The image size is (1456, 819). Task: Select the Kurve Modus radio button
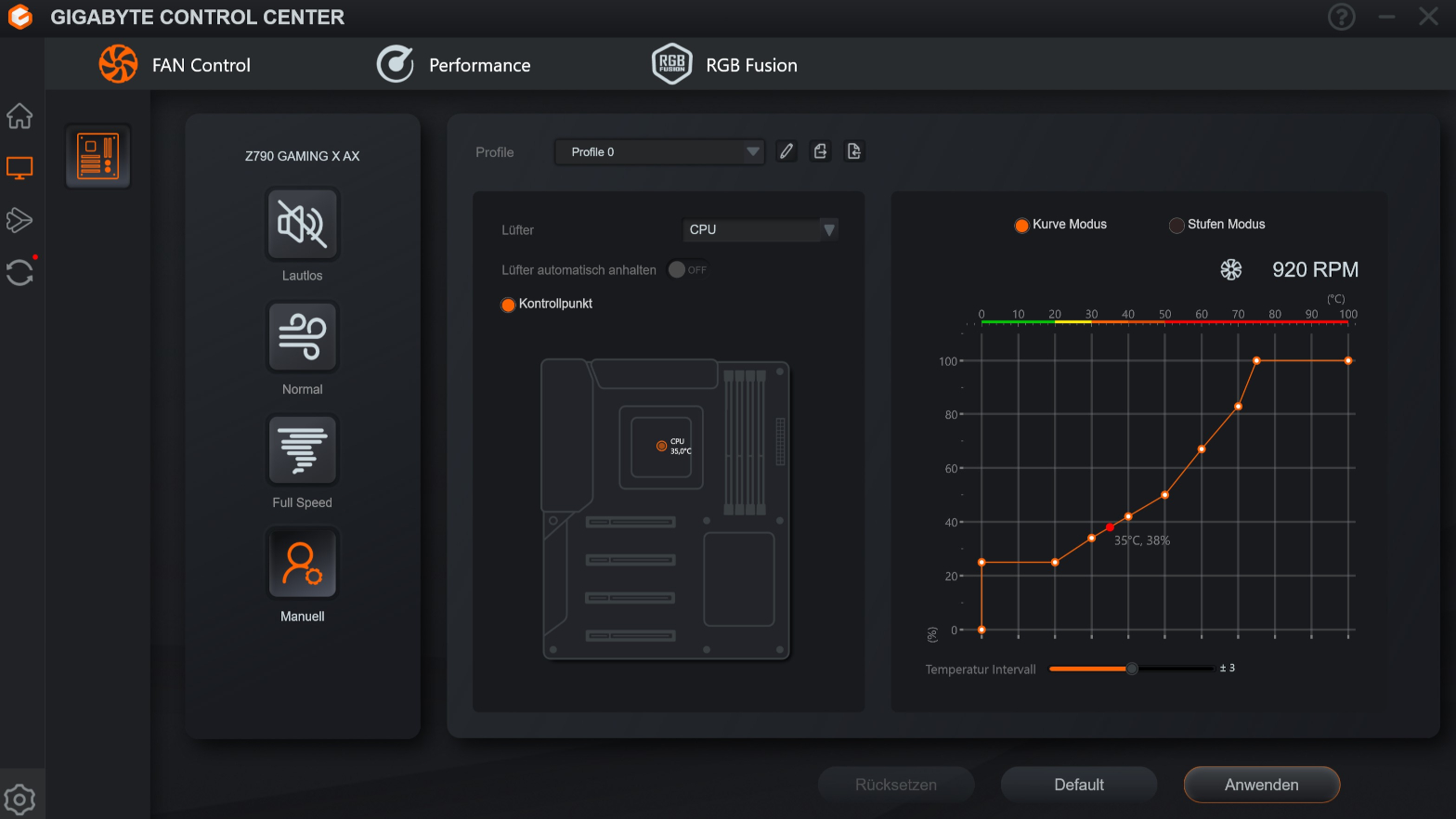click(1021, 225)
